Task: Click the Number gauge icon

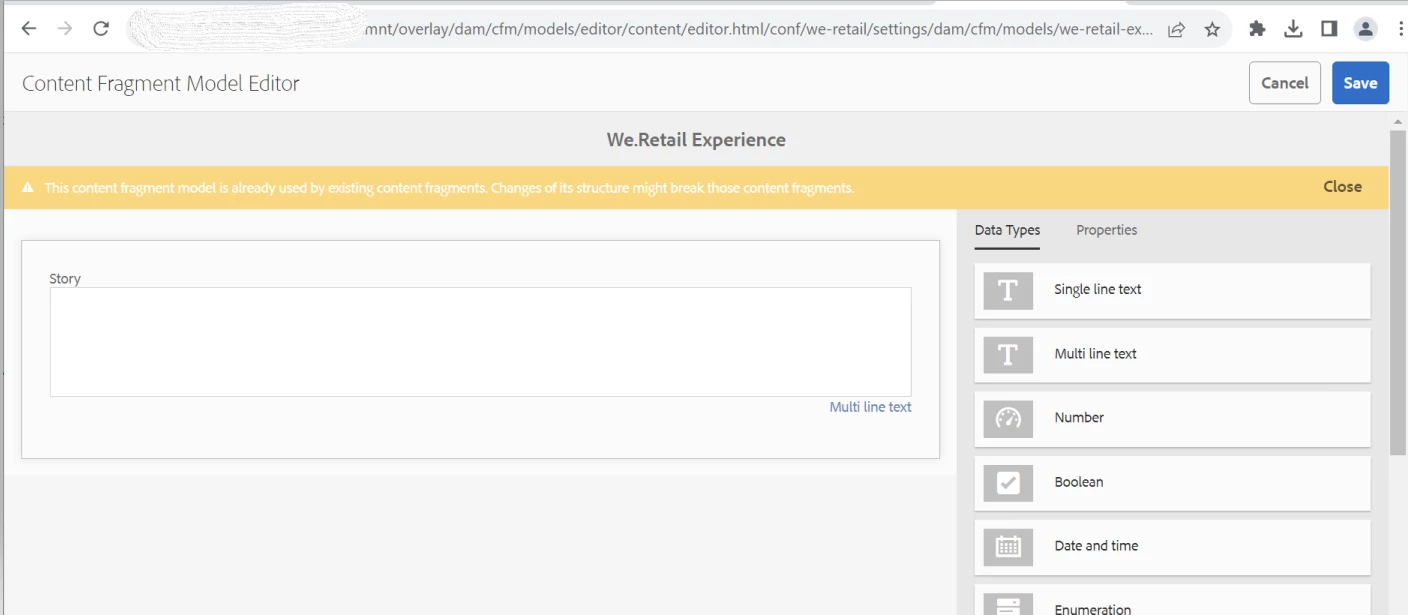Action: pos(1008,418)
